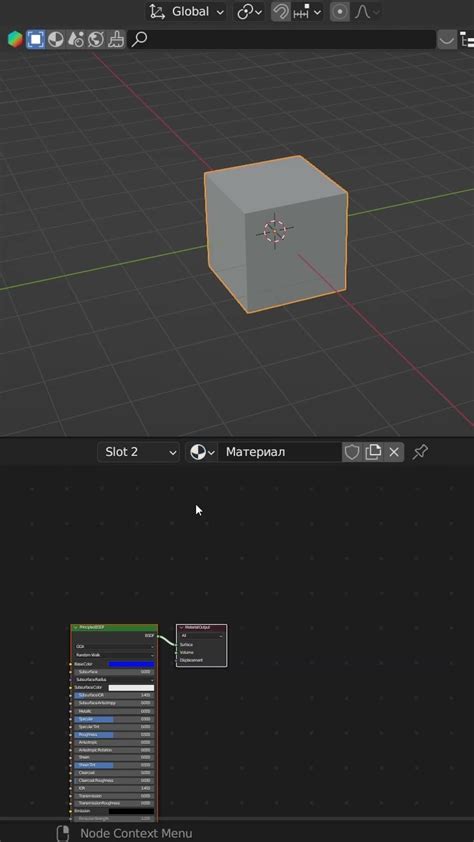Open the transform pivot point menu

point(250,12)
